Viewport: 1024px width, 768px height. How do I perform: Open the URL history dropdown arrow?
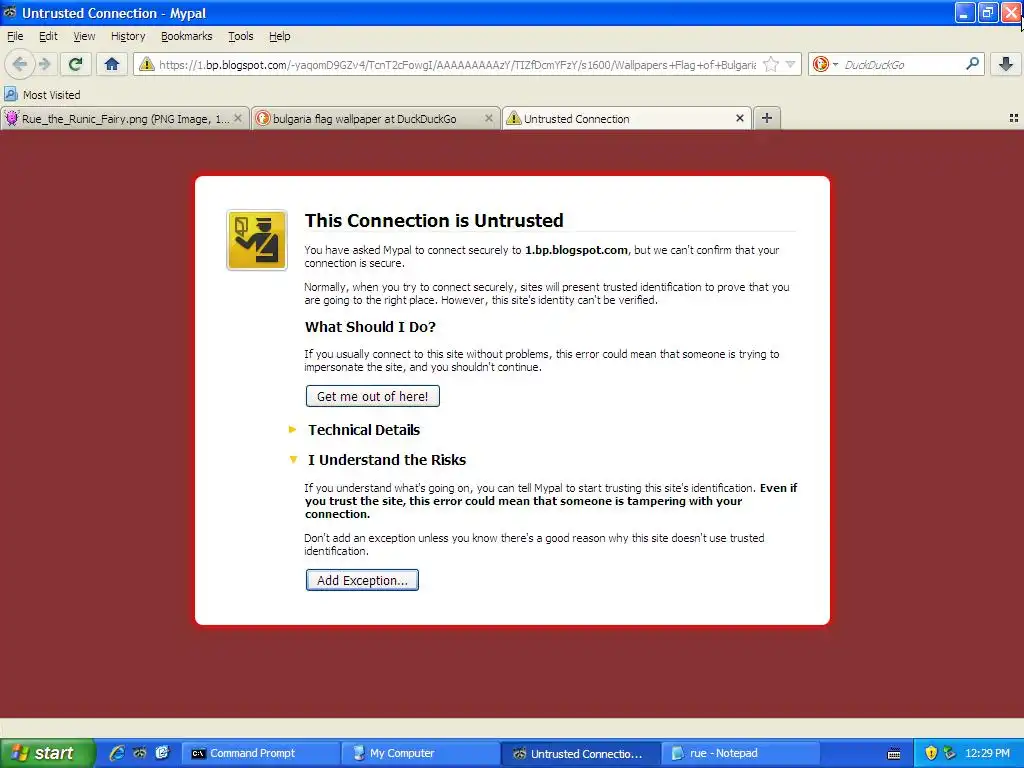(x=790, y=64)
